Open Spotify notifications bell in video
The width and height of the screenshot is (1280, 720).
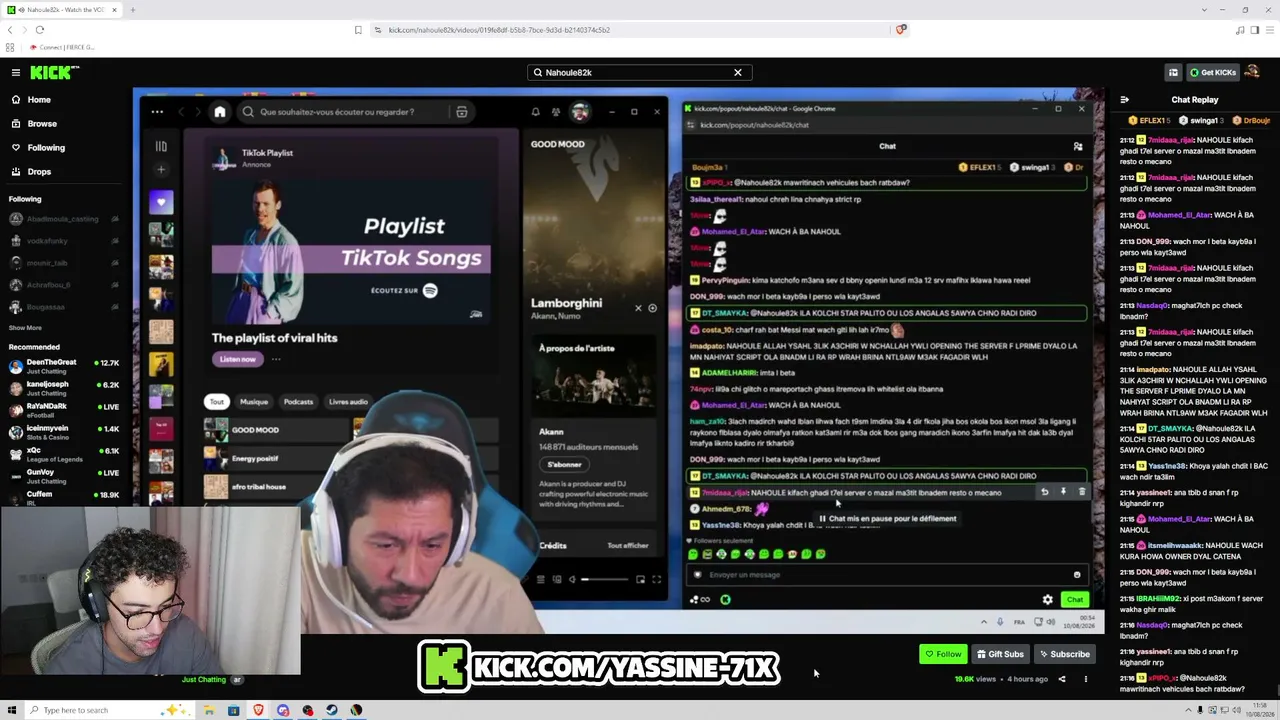(535, 112)
